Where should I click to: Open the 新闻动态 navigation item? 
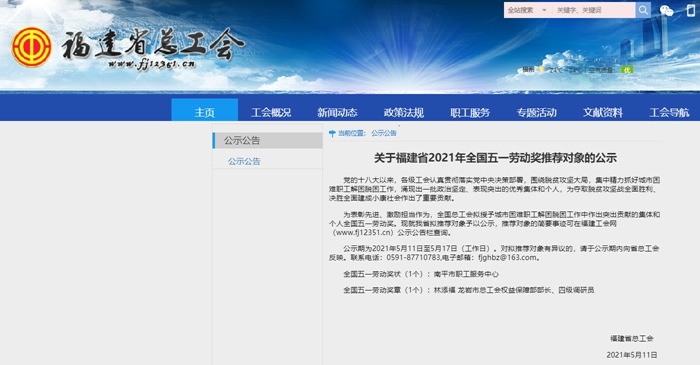point(338,112)
